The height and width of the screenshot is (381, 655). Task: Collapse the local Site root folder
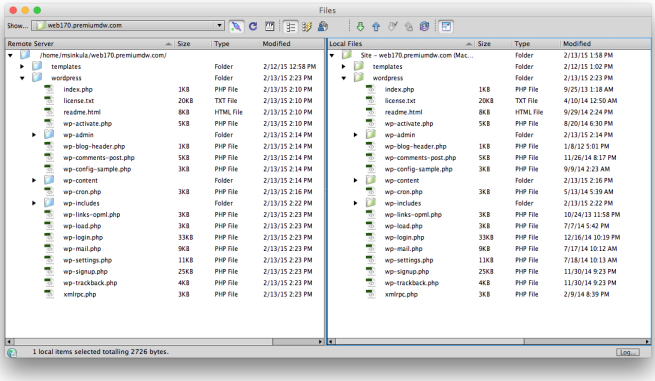[x=332, y=55]
